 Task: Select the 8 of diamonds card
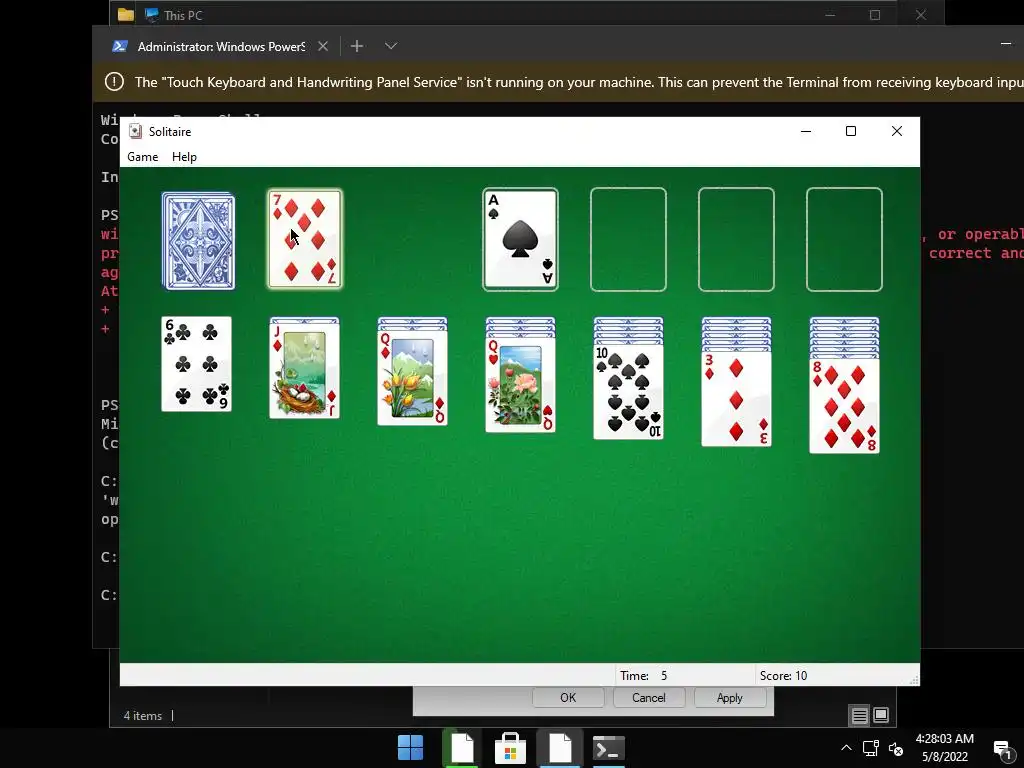[844, 406]
